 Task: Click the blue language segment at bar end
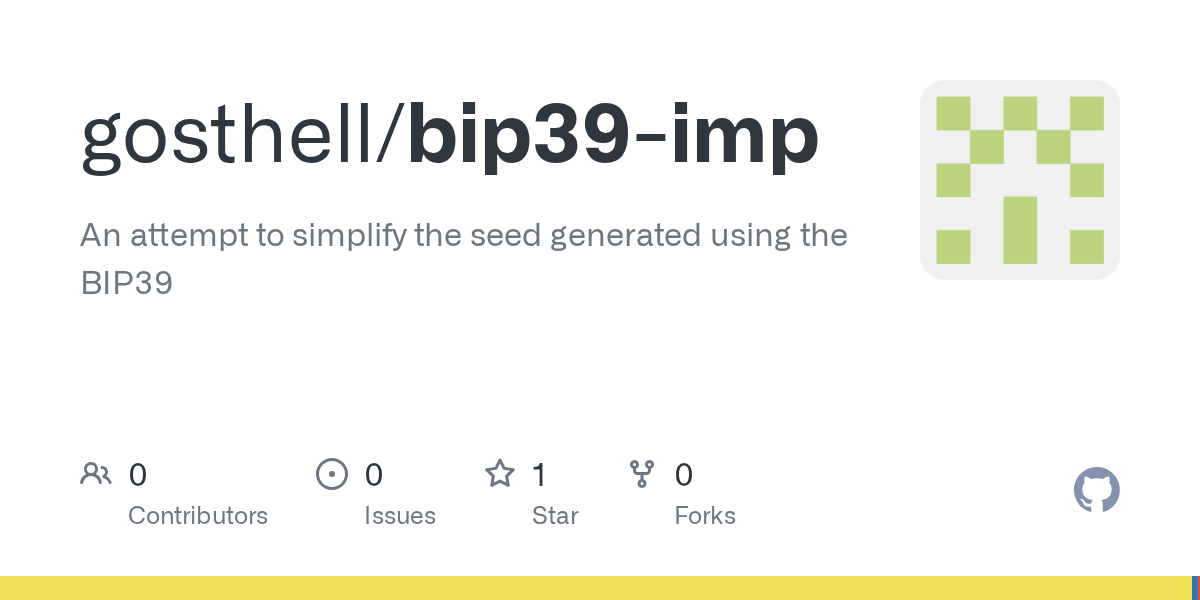[1196, 588]
